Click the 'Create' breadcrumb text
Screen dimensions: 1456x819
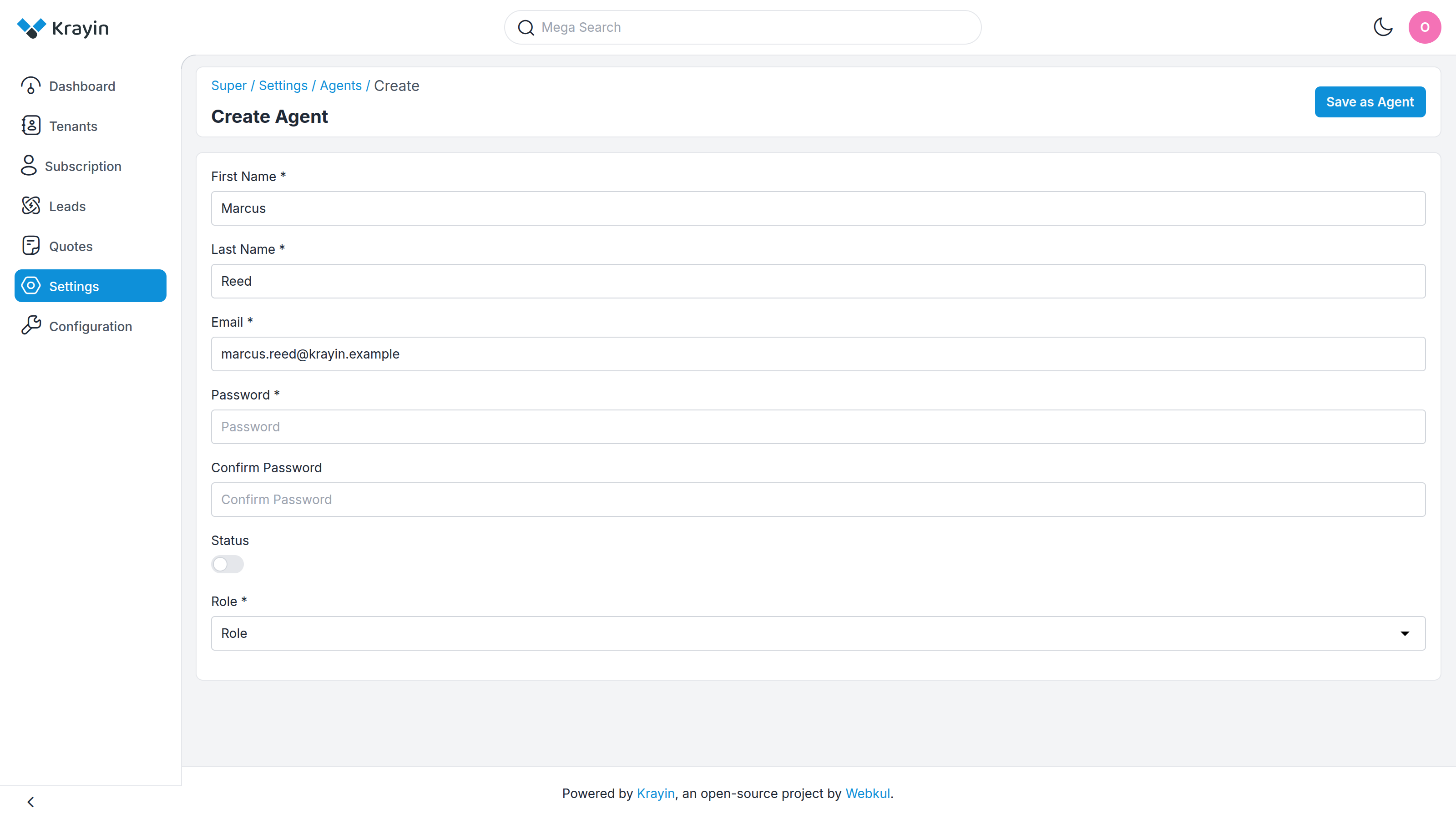coord(396,86)
